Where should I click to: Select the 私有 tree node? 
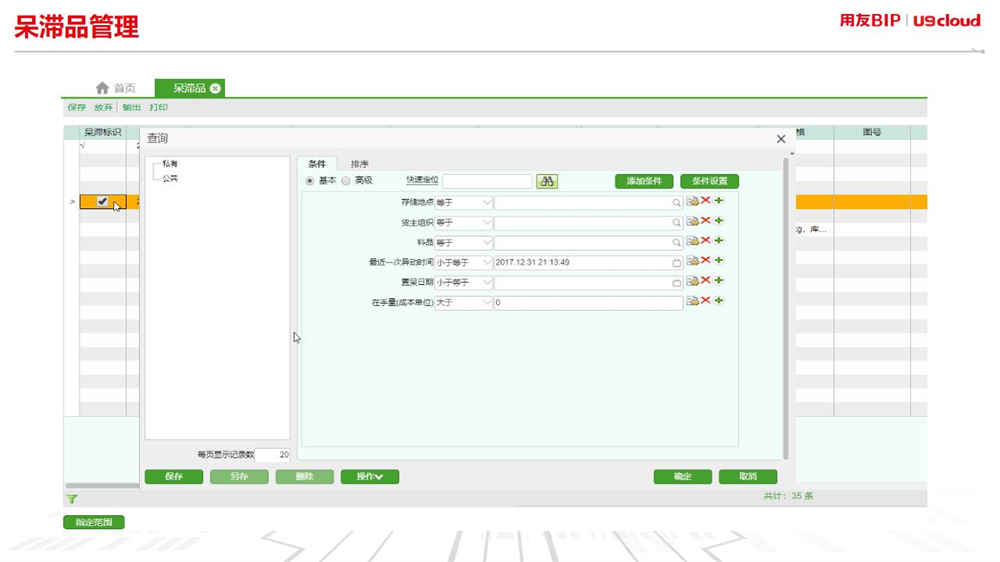pyautogui.click(x=170, y=164)
